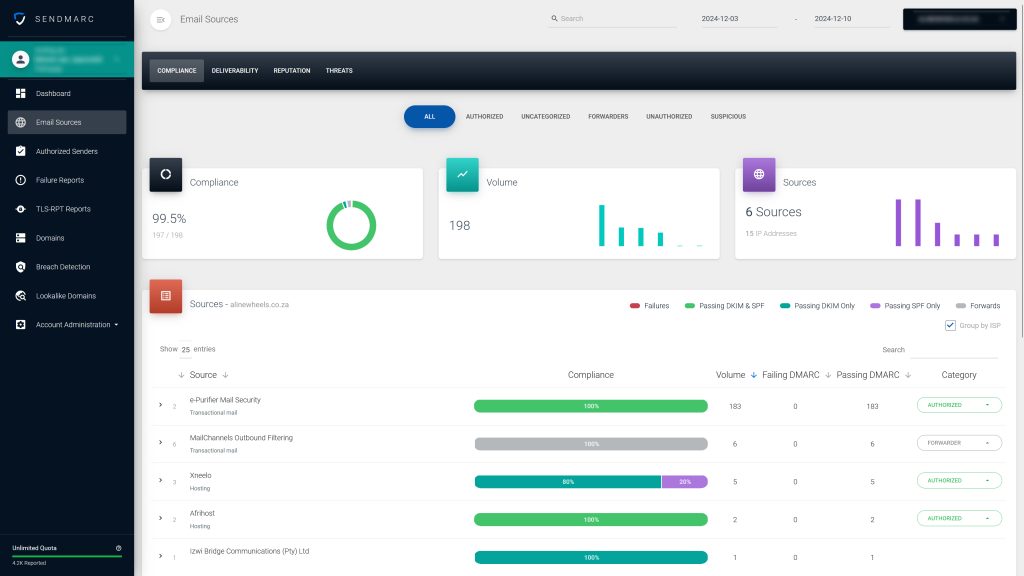Open category dropdown for e-Purifier Mail Security
This screenshot has width=1024, height=576.
pos(959,405)
